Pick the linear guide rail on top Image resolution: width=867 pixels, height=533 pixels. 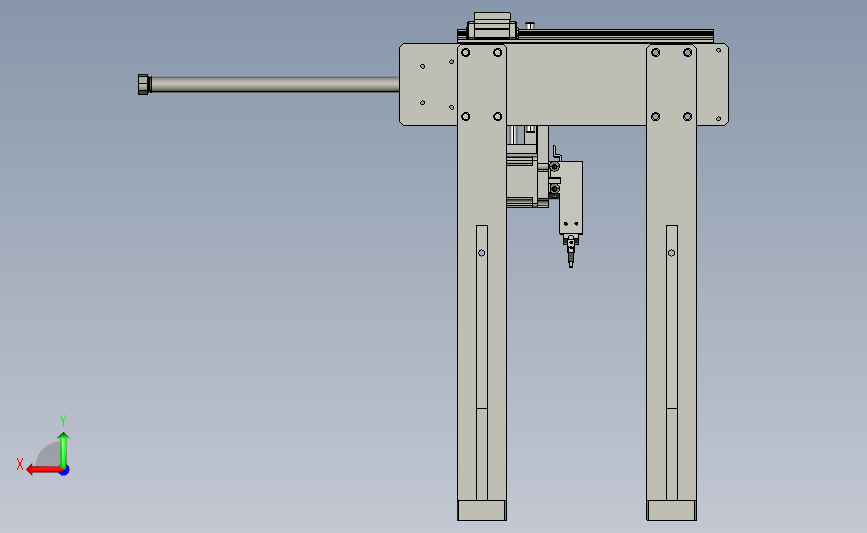(x=614, y=36)
